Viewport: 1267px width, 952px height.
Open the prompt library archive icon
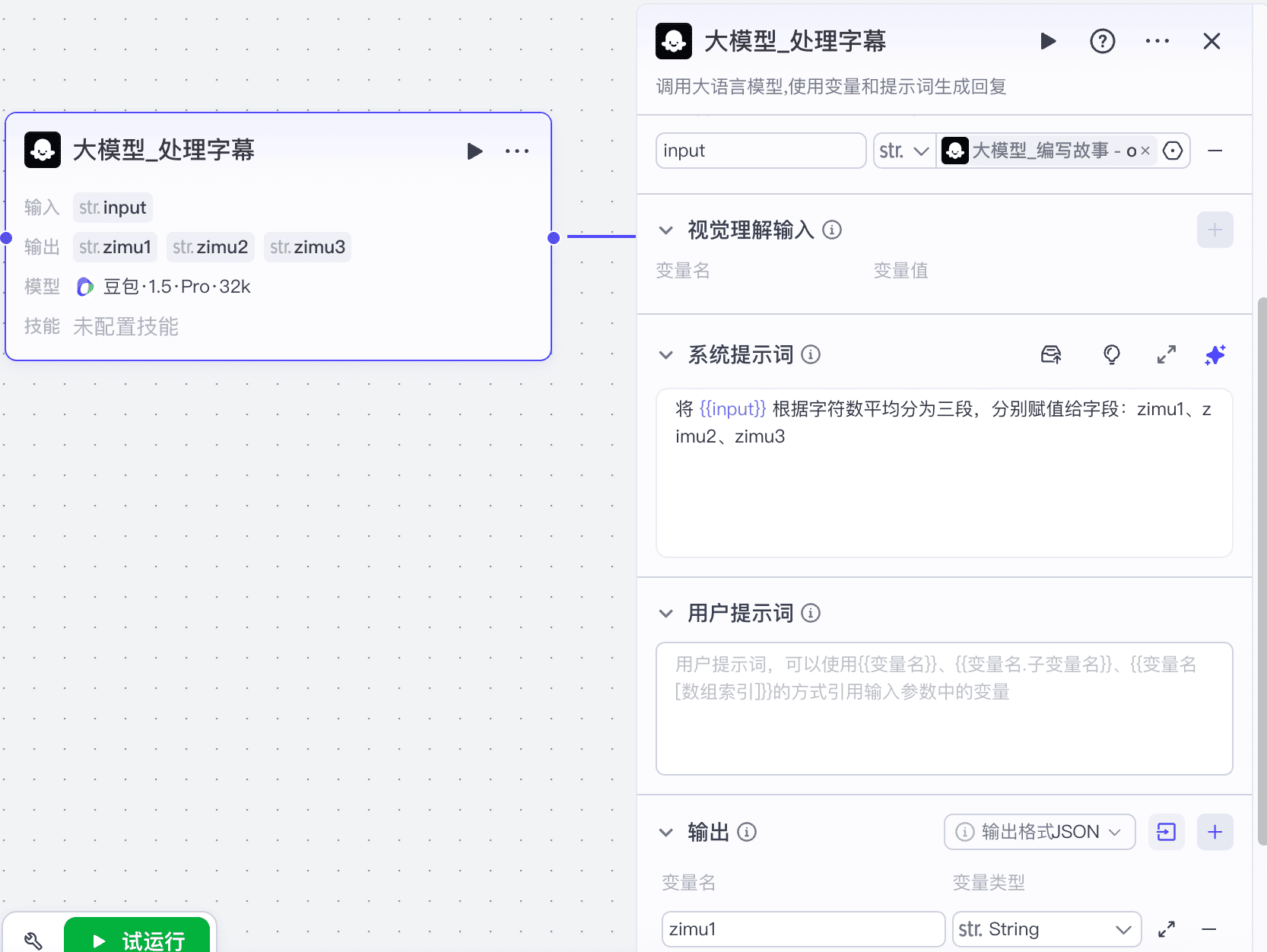tap(1051, 354)
